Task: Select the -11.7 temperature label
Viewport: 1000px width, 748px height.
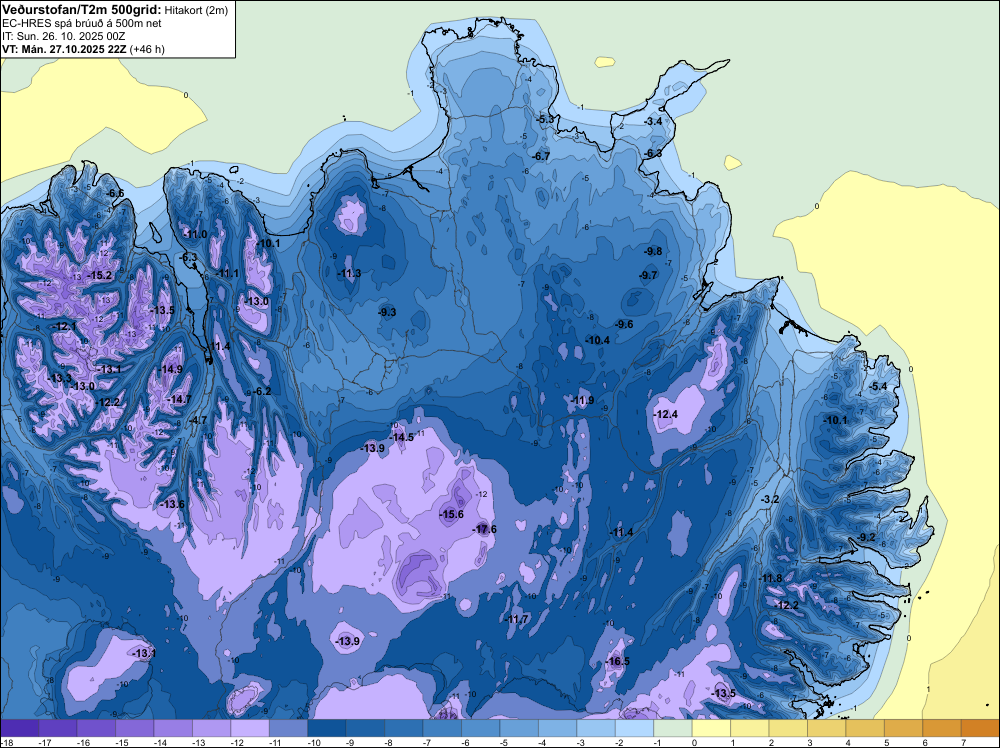Action: coord(517,619)
